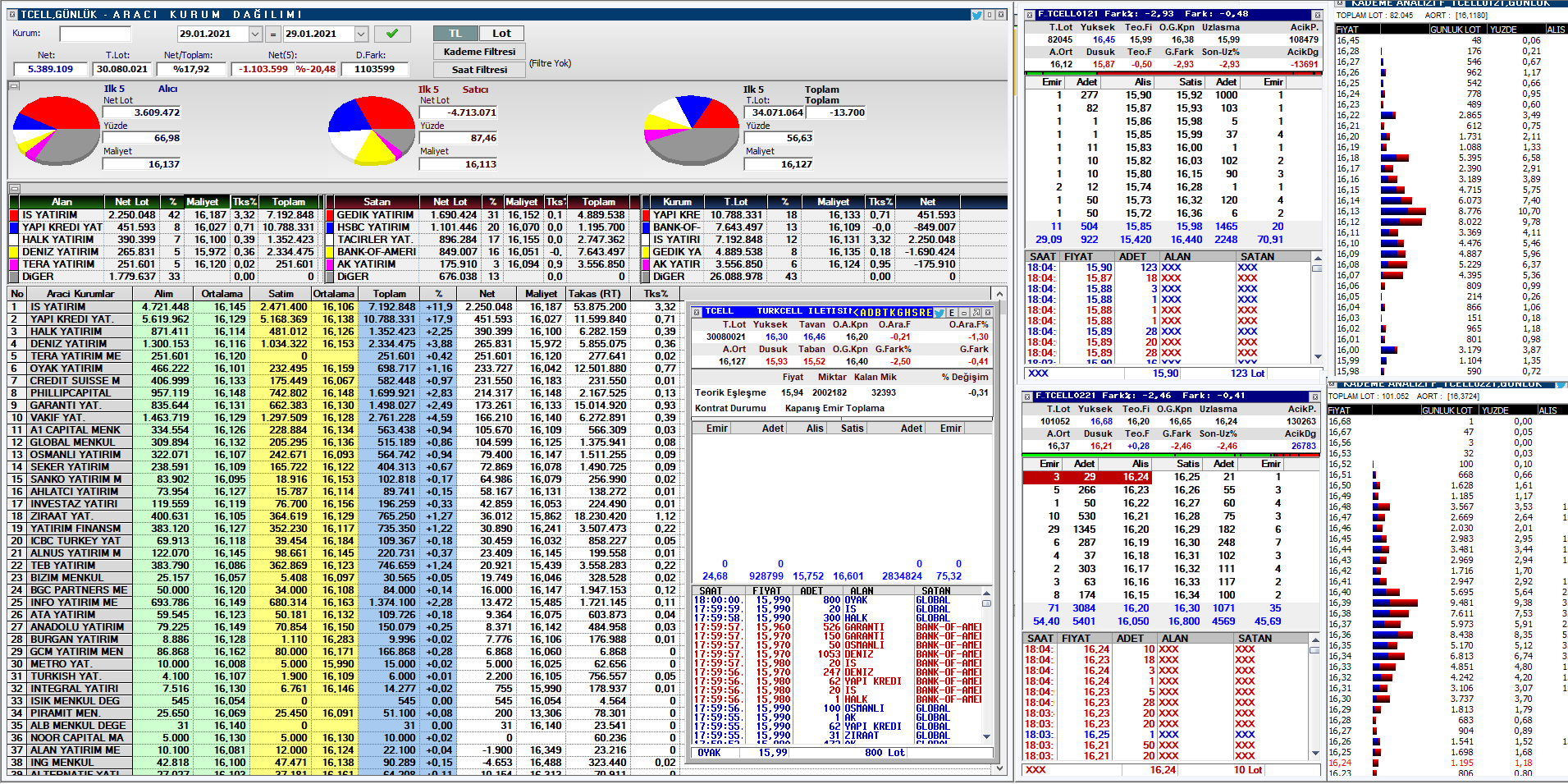Click the yellow letter A shortcut in TCELL title bar
The height and width of the screenshot is (784, 1568).
tap(863, 313)
